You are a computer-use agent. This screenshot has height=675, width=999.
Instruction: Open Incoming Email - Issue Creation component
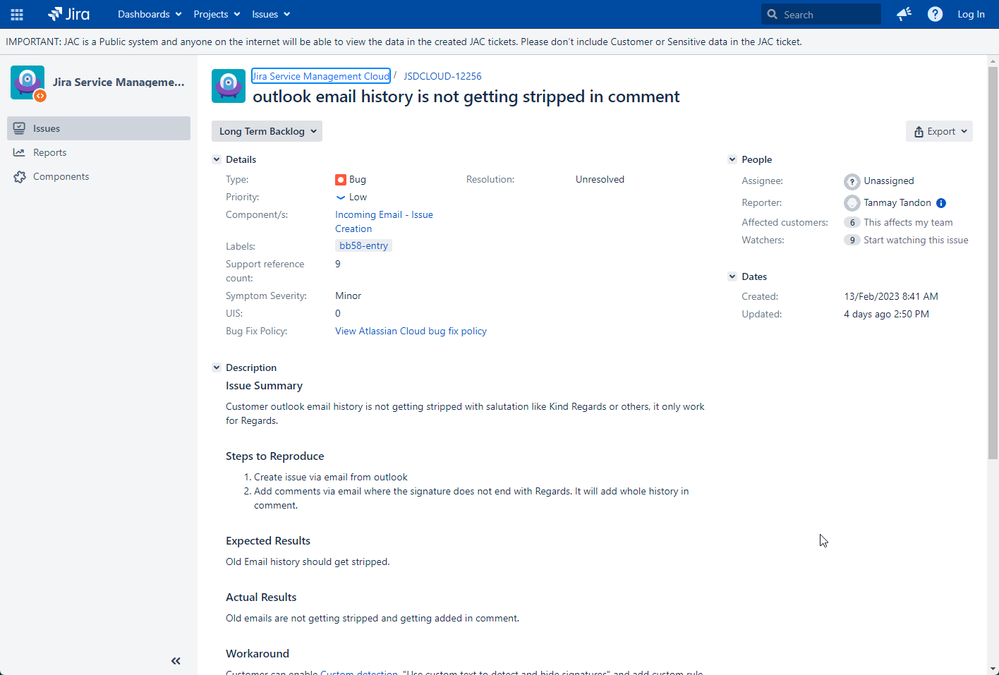point(384,222)
